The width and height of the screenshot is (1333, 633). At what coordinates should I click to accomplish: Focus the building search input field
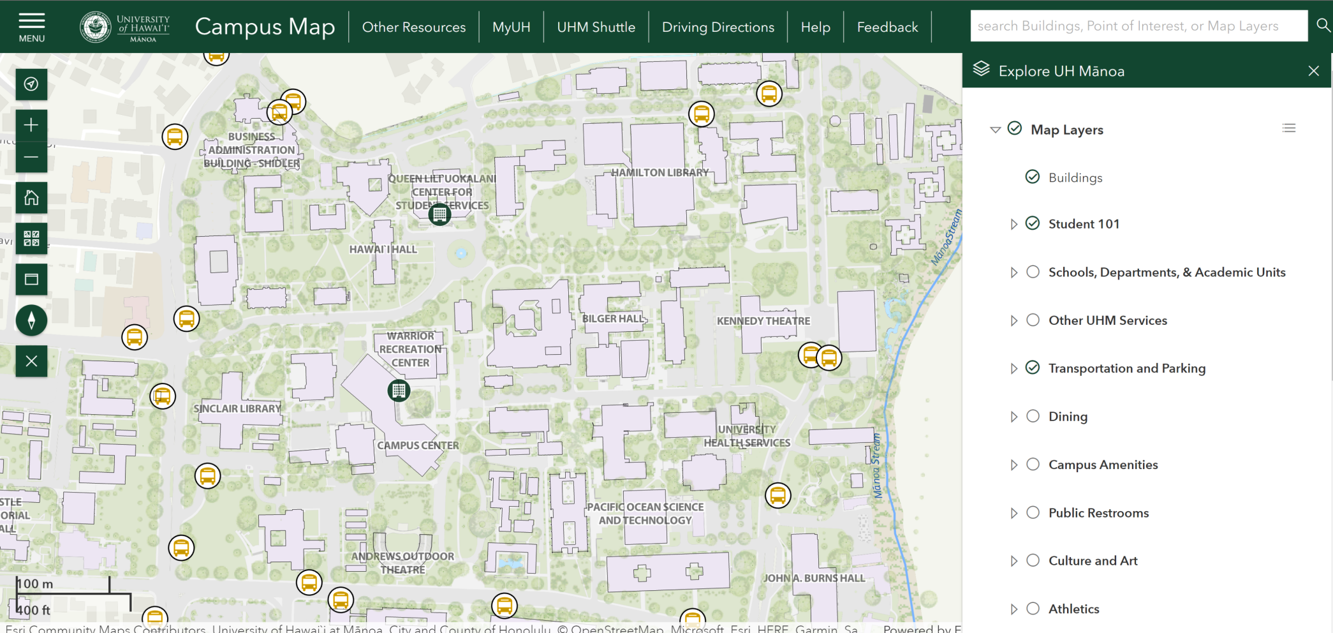pos(1138,26)
